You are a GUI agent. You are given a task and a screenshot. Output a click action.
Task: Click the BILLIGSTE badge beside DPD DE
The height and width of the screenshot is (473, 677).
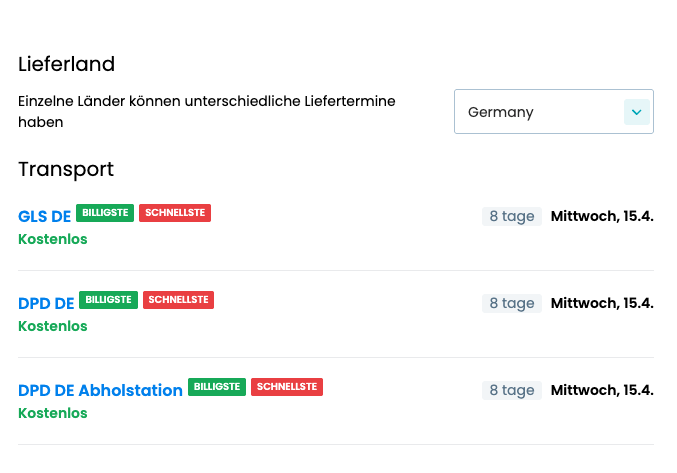(x=108, y=300)
